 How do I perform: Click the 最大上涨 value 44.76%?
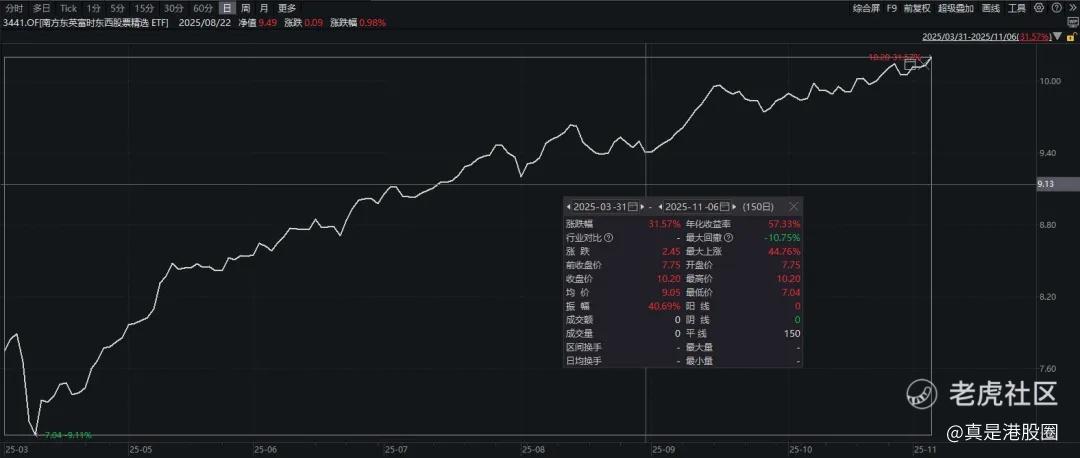(785, 251)
